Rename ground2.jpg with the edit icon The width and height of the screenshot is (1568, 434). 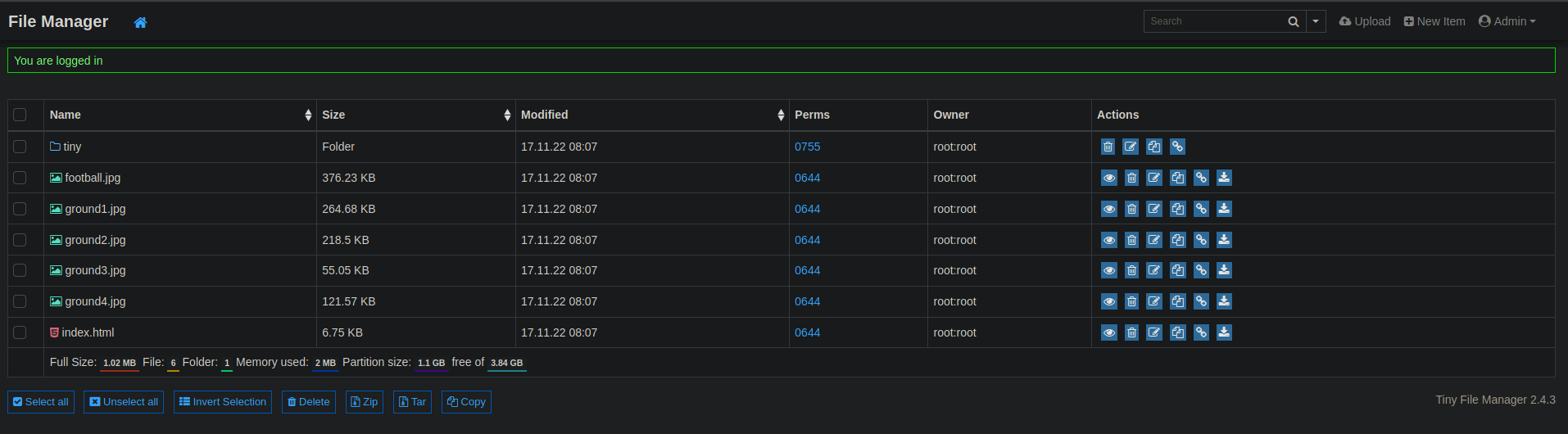(x=1154, y=240)
